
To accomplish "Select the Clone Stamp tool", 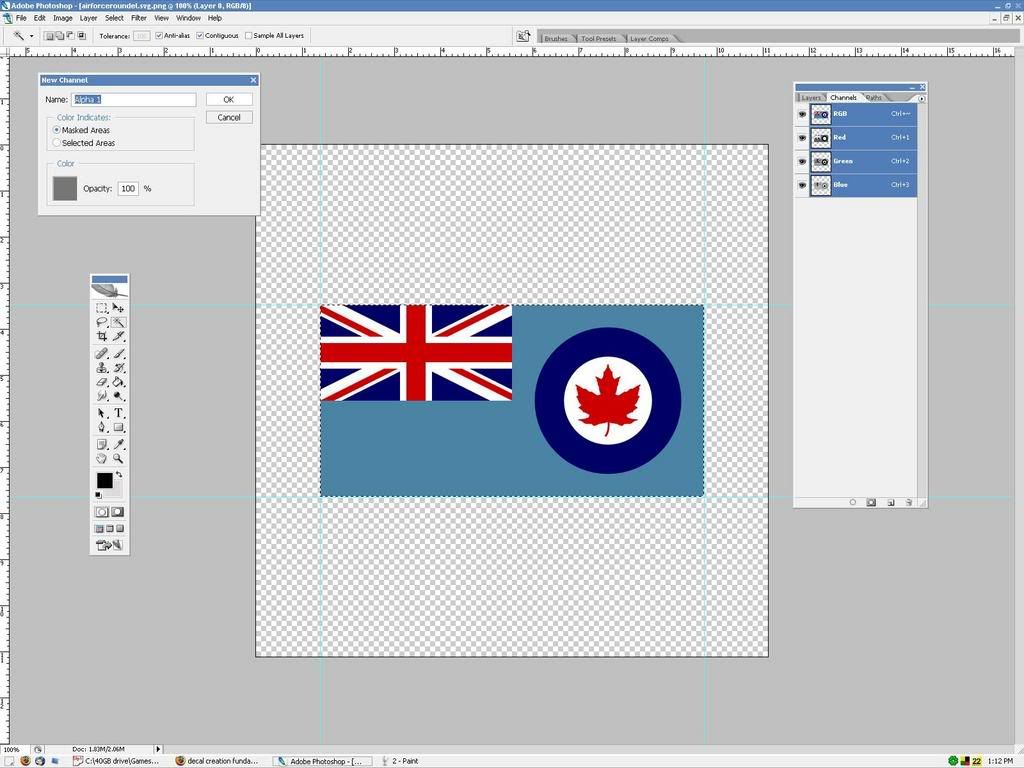I will coord(101,368).
